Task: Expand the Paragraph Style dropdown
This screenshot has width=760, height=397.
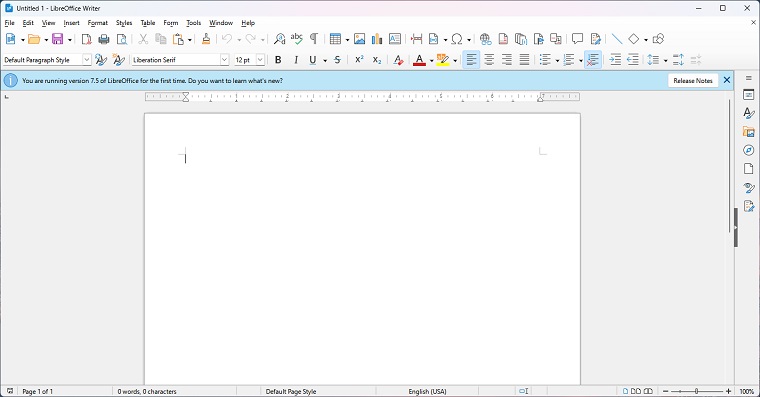Action: pyautogui.click(x=86, y=60)
